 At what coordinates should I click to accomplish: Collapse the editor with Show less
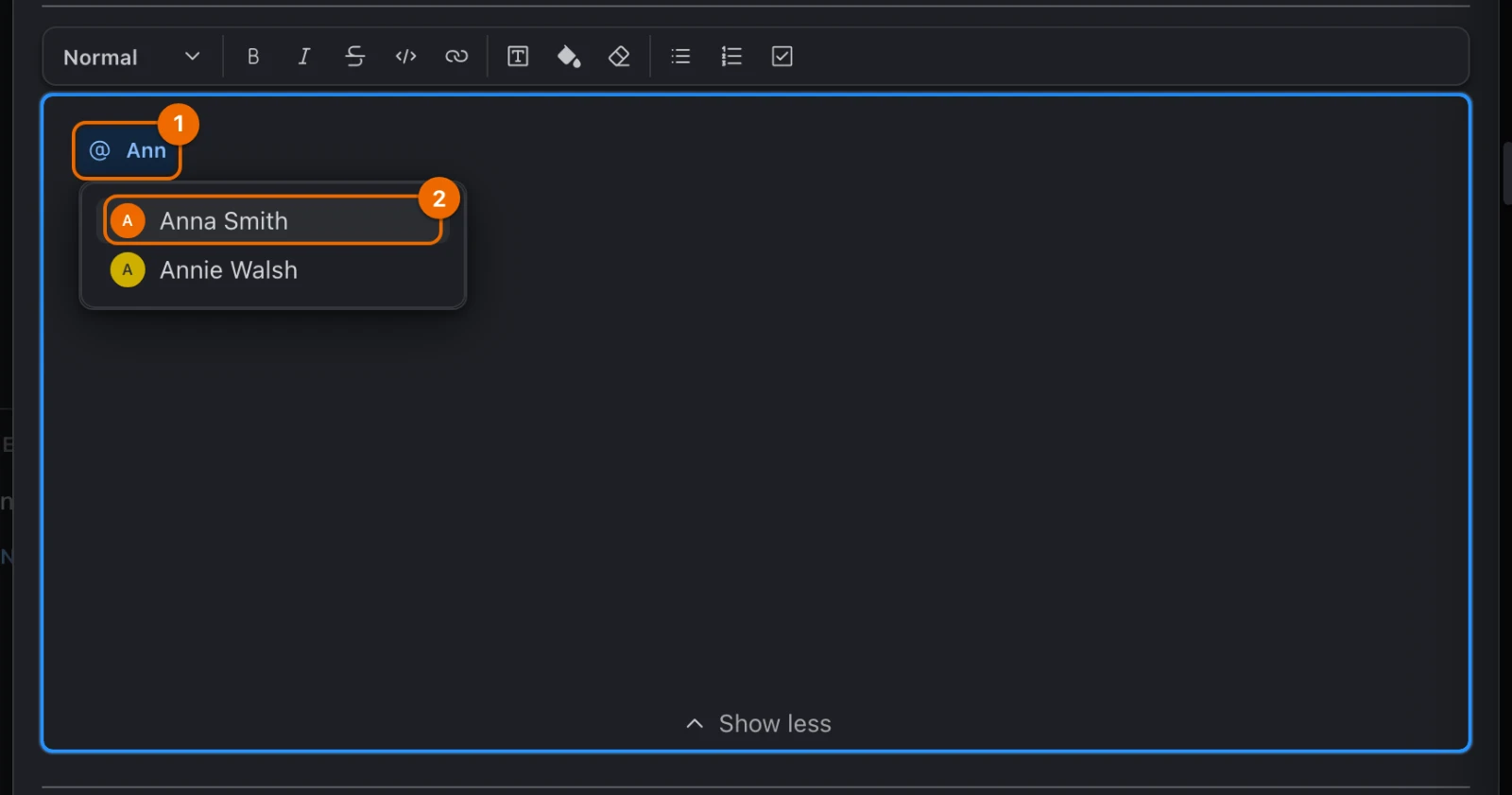(x=759, y=724)
